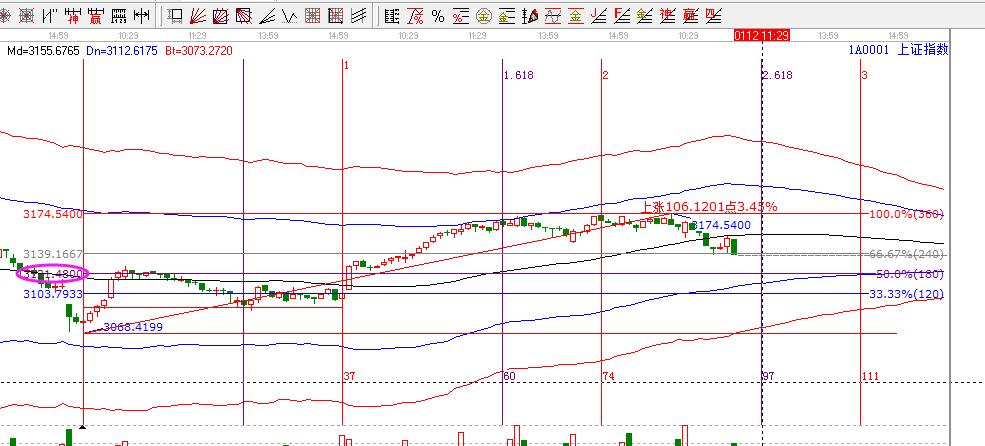Click the red 0112 11:29 time marker
The image size is (985, 446).
[761, 36]
